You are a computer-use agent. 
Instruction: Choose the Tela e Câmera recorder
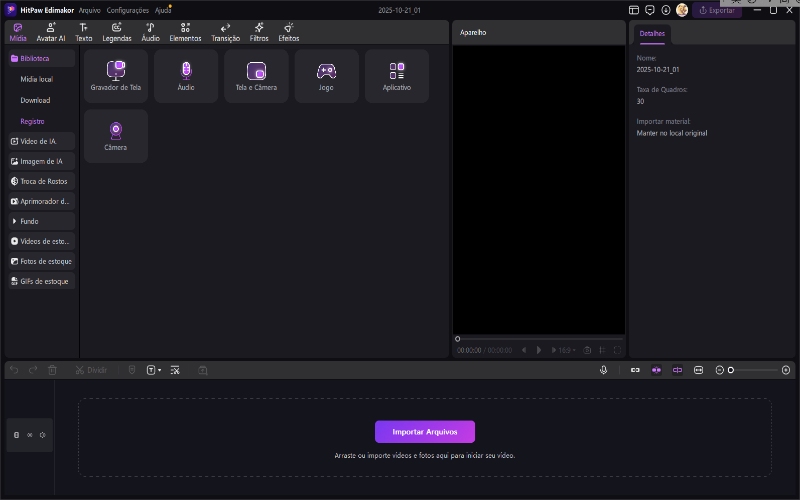pos(256,75)
